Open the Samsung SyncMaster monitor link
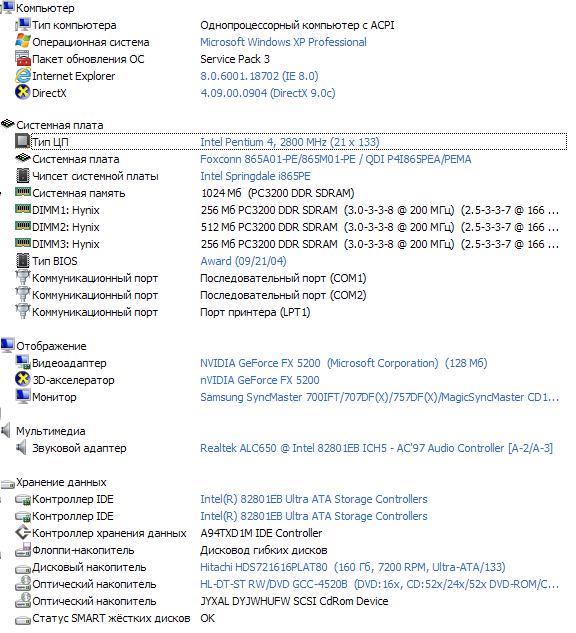Image resolution: width=576 pixels, height=633 pixels. click(379, 397)
